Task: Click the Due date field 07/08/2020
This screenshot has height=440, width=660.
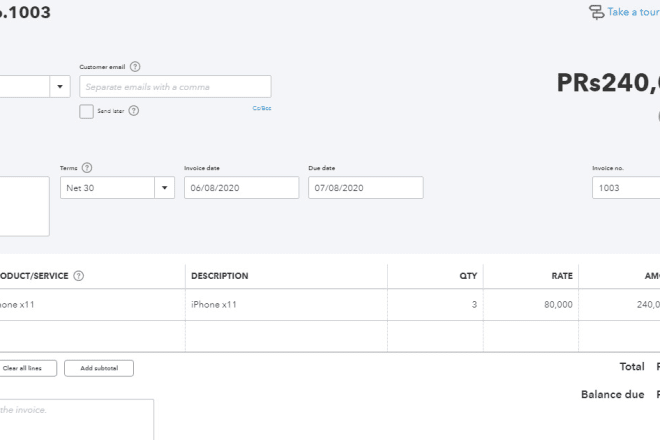Action: [366, 188]
